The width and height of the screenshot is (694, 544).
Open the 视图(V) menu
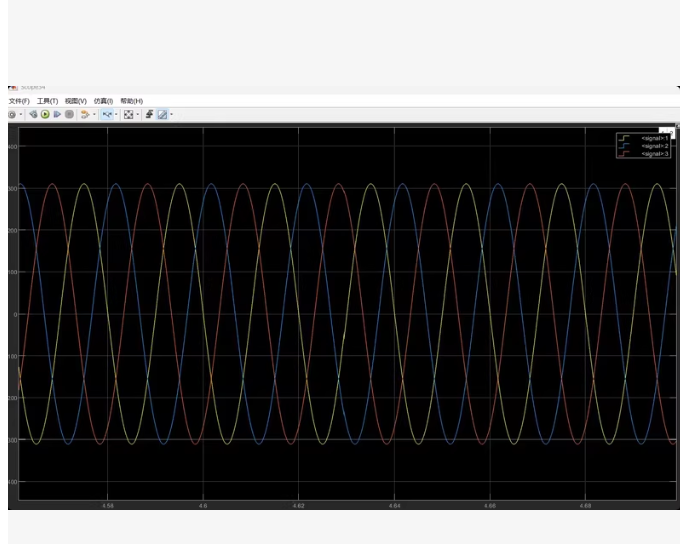point(76,101)
